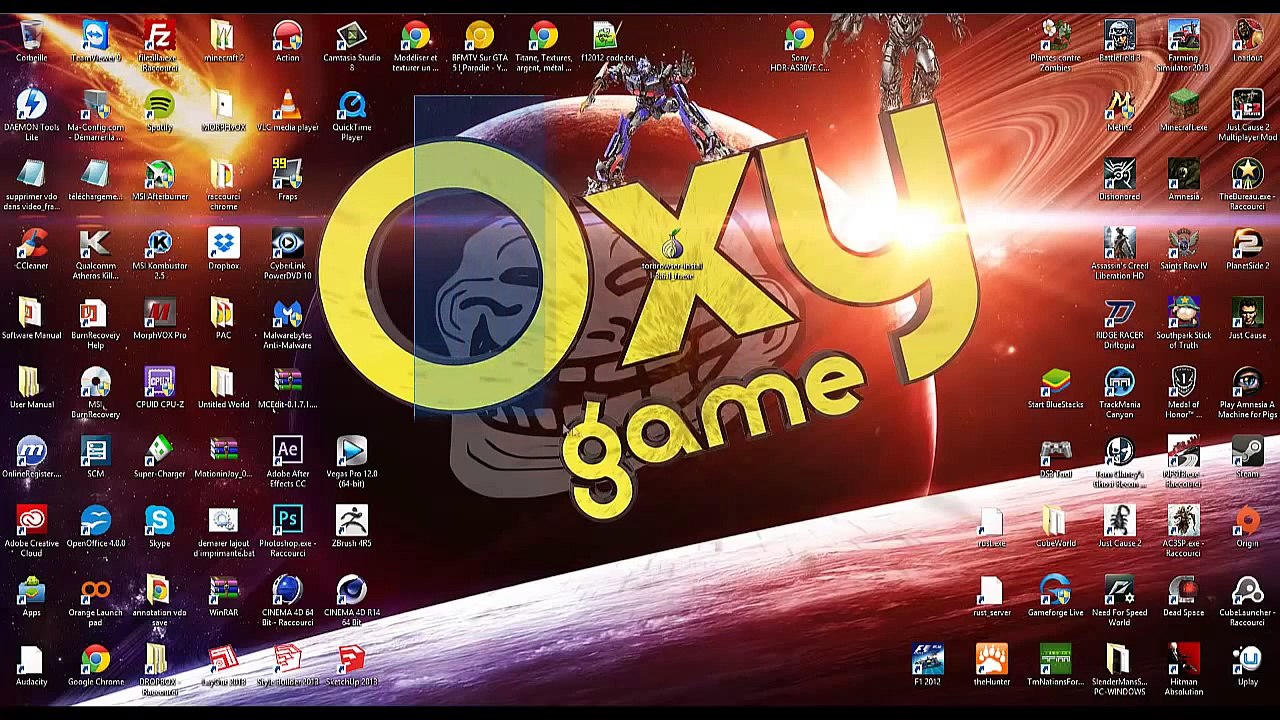Screen dimensions: 1280x720
Task: Open CCleaner shortcut
Action: click(x=31, y=244)
